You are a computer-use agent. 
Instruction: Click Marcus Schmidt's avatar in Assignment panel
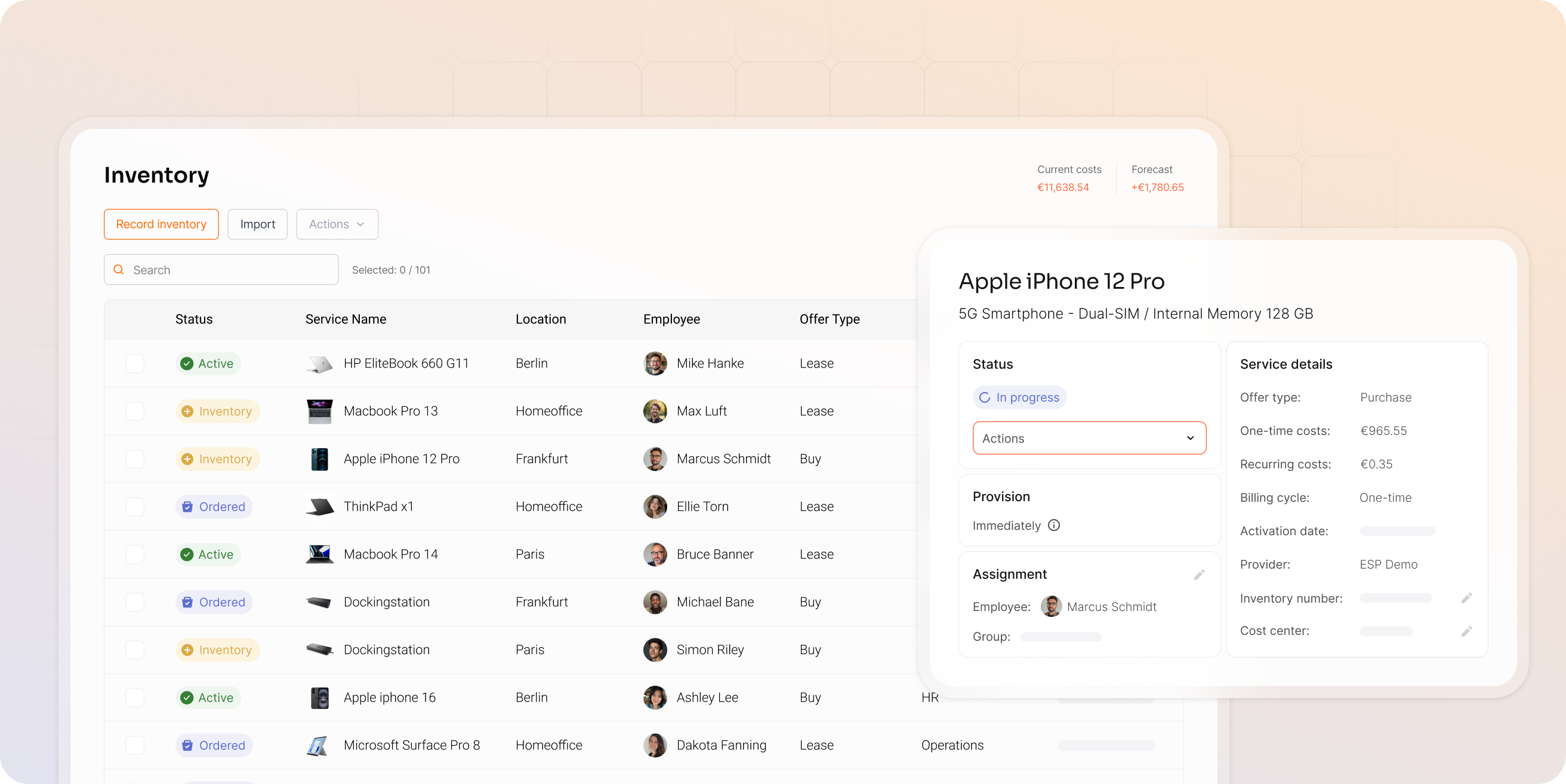click(x=1051, y=607)
